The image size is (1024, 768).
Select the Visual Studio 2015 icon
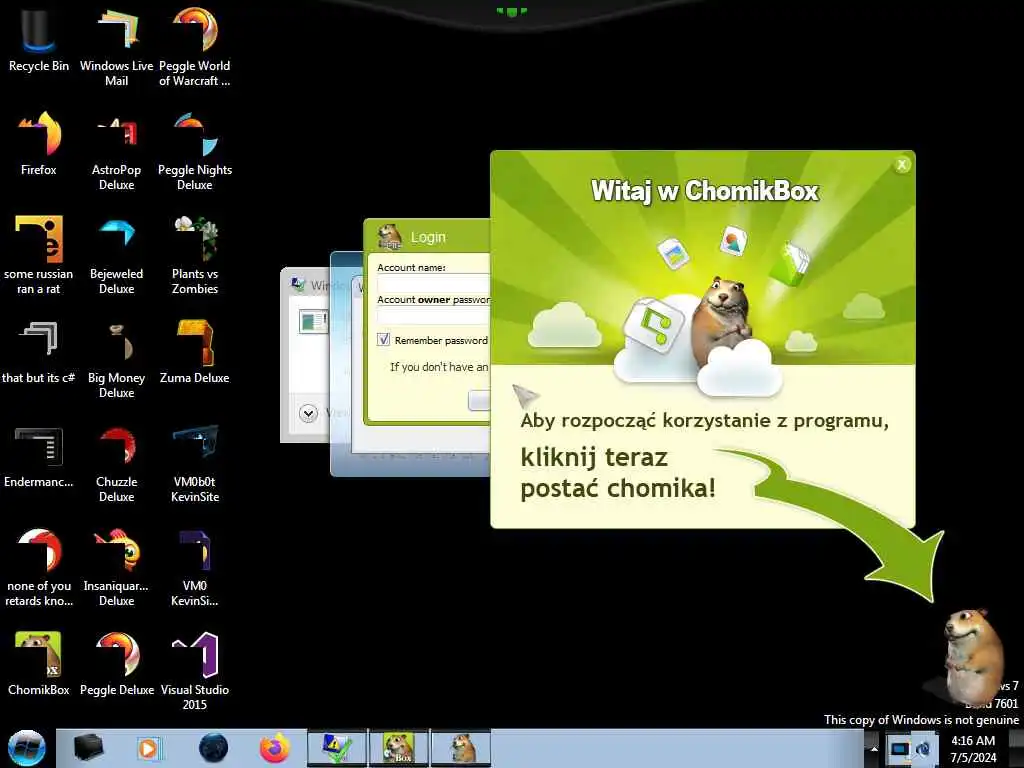pos(195,671)
